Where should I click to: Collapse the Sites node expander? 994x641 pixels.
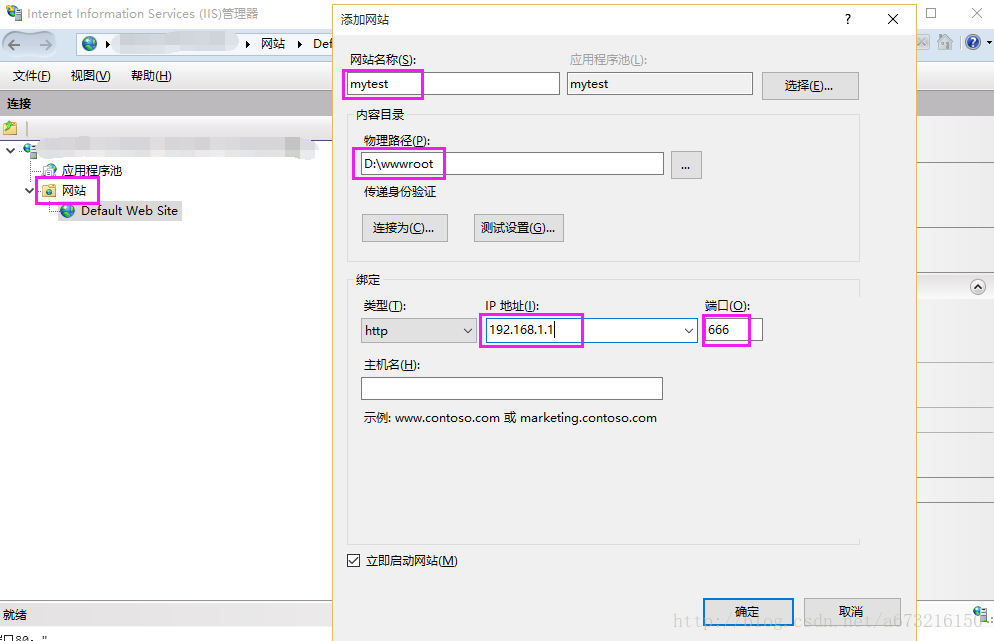tap(29, 191)
